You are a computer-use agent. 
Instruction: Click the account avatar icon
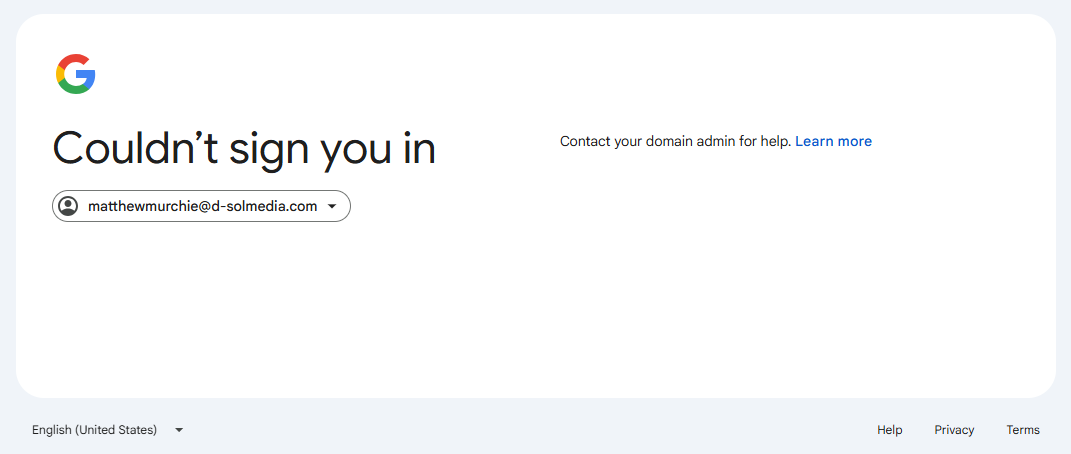coord(68,206)
